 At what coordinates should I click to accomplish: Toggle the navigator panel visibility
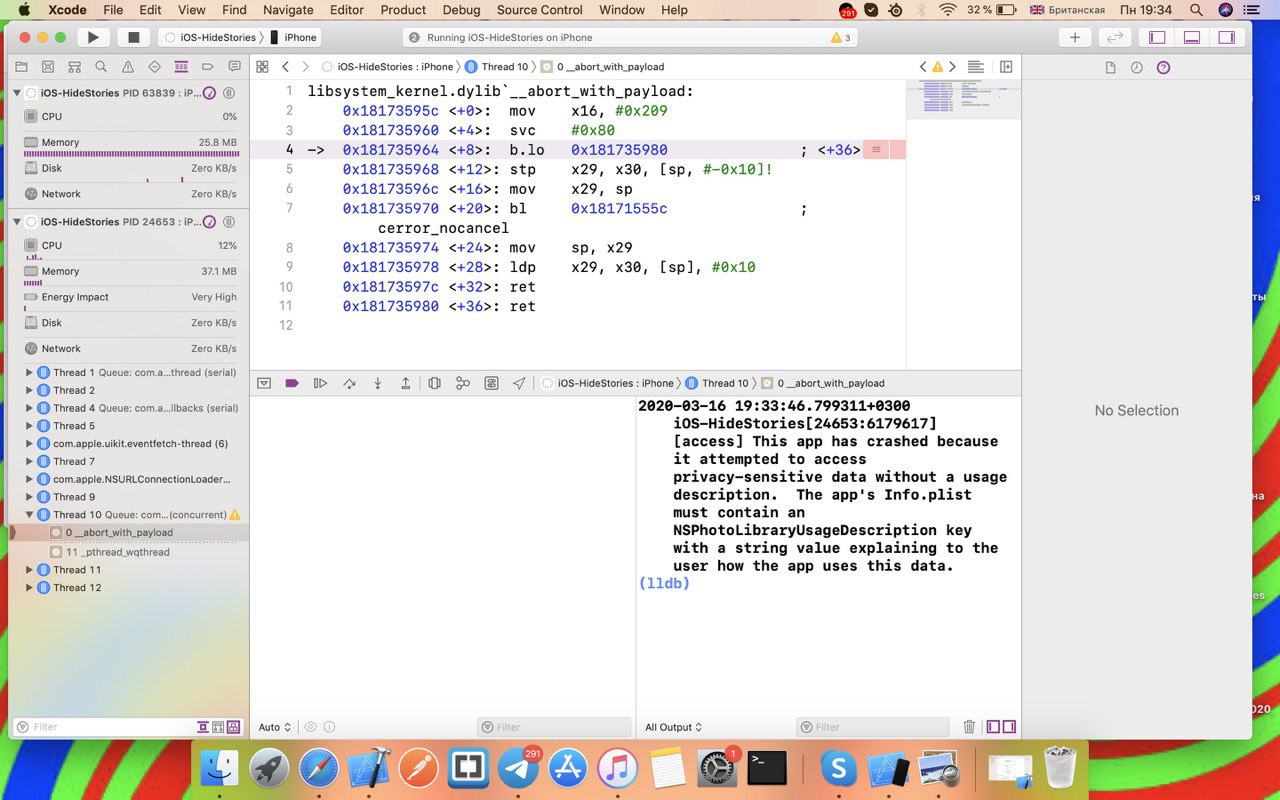(x=1157, y=37)
